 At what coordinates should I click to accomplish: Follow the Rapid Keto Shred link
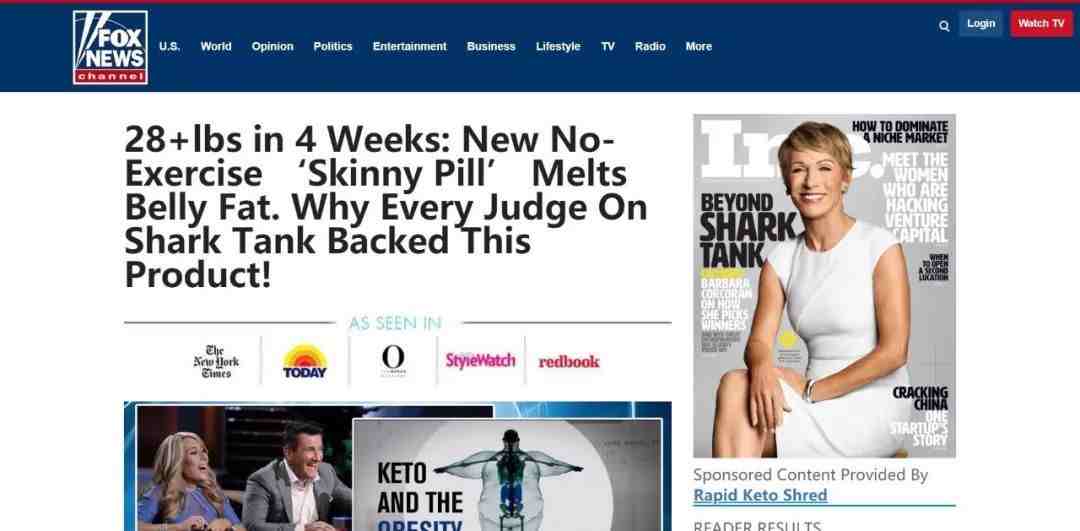click(x=760, y=495)
